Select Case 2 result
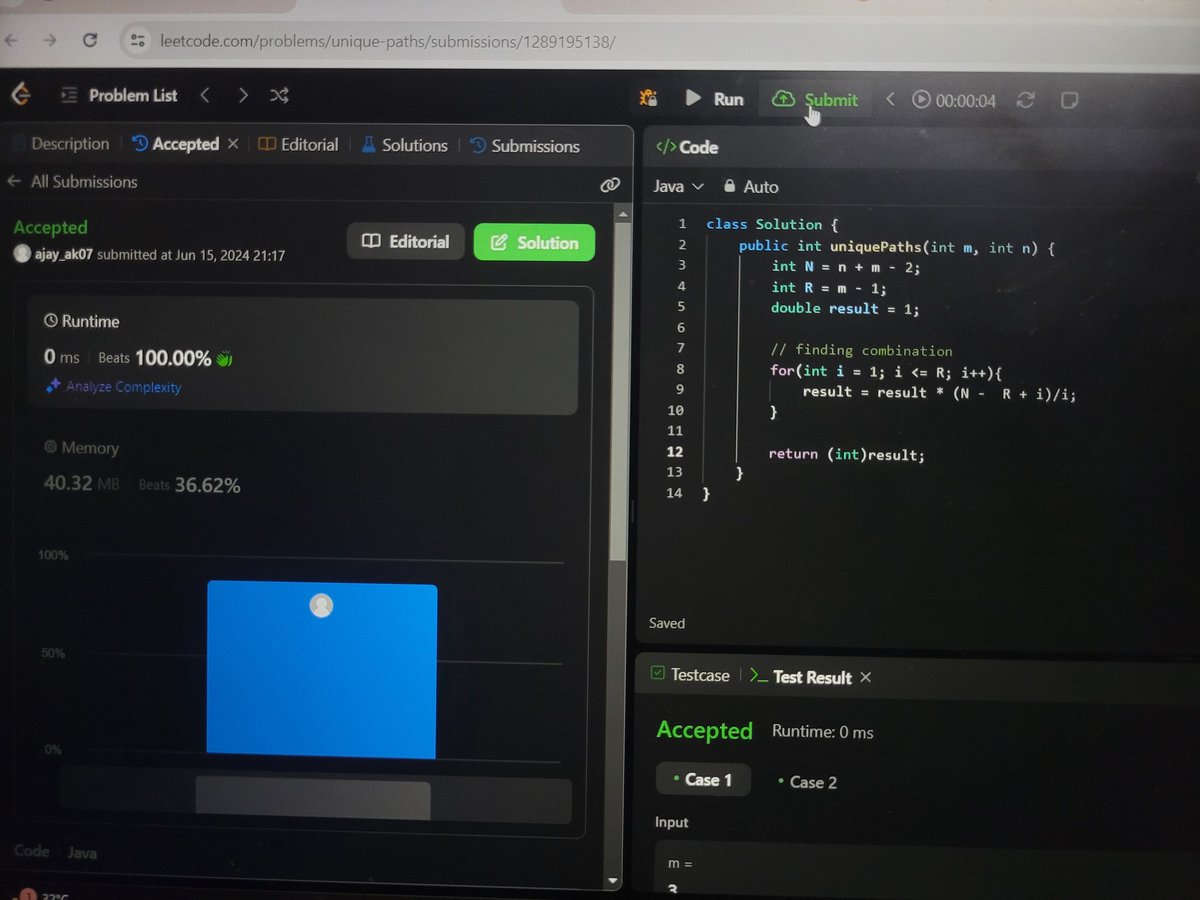 point(807,782)
